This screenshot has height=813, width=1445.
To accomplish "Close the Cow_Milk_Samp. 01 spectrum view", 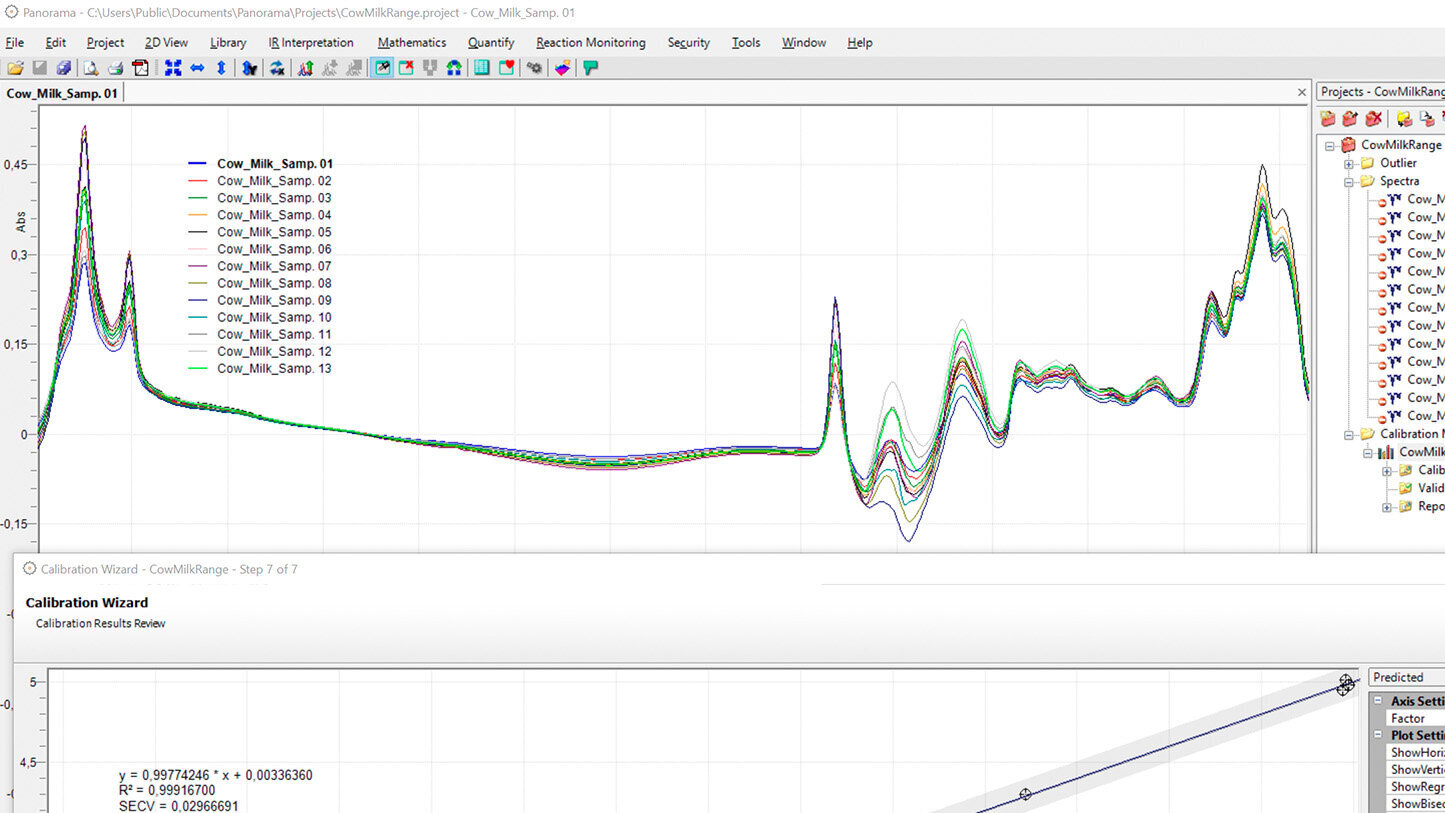I will pyautogui.click(x=1301, y=92).
